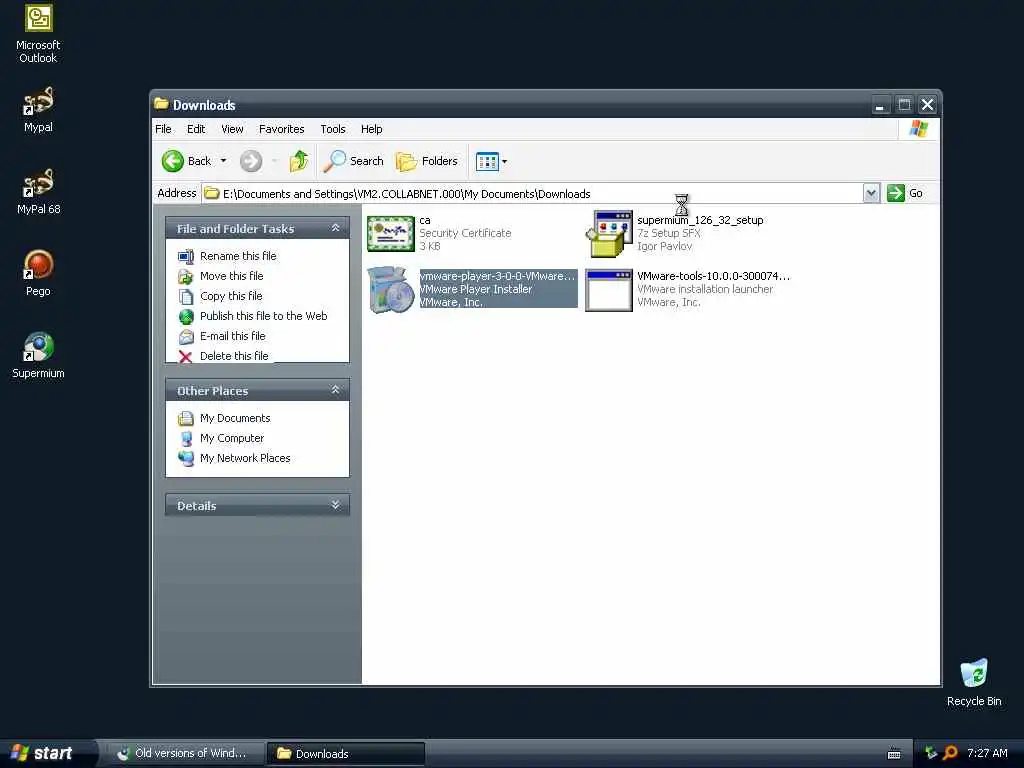Click Rename this file
1024x768 pixels.
[x=238, y=256]
